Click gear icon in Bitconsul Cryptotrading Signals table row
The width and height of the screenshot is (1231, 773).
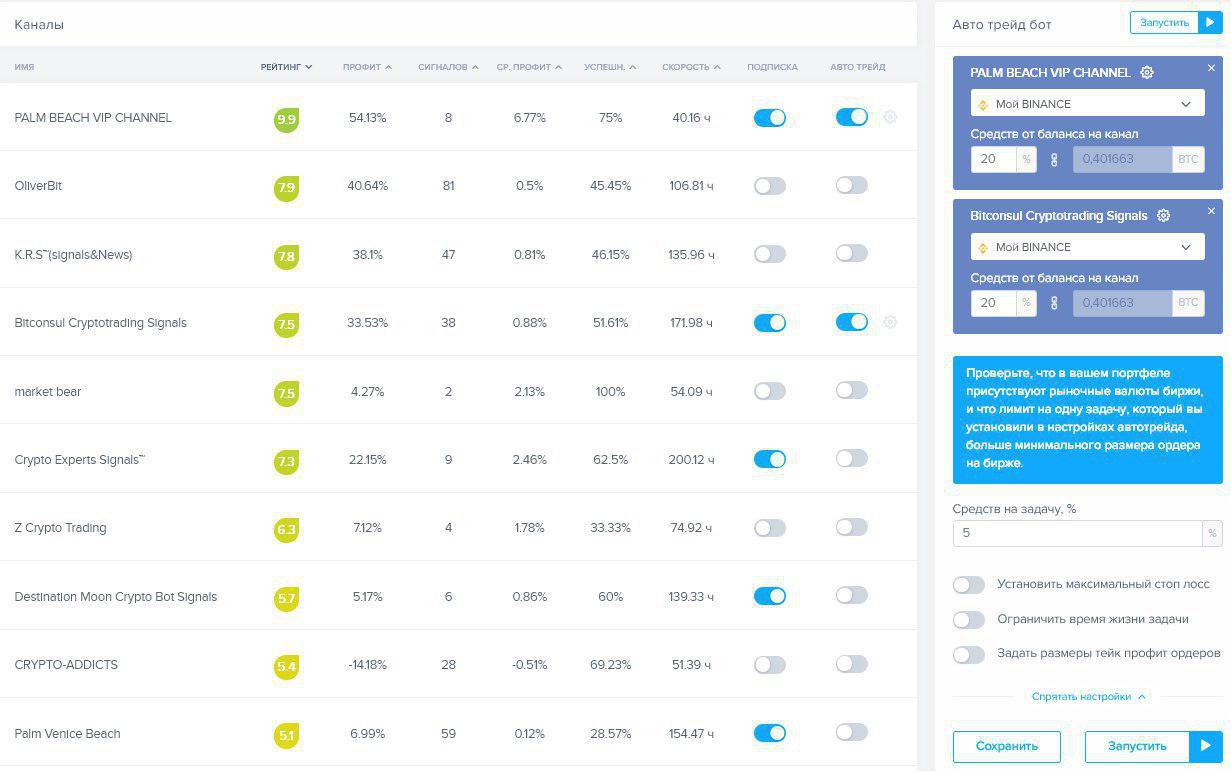click(890, 322)
